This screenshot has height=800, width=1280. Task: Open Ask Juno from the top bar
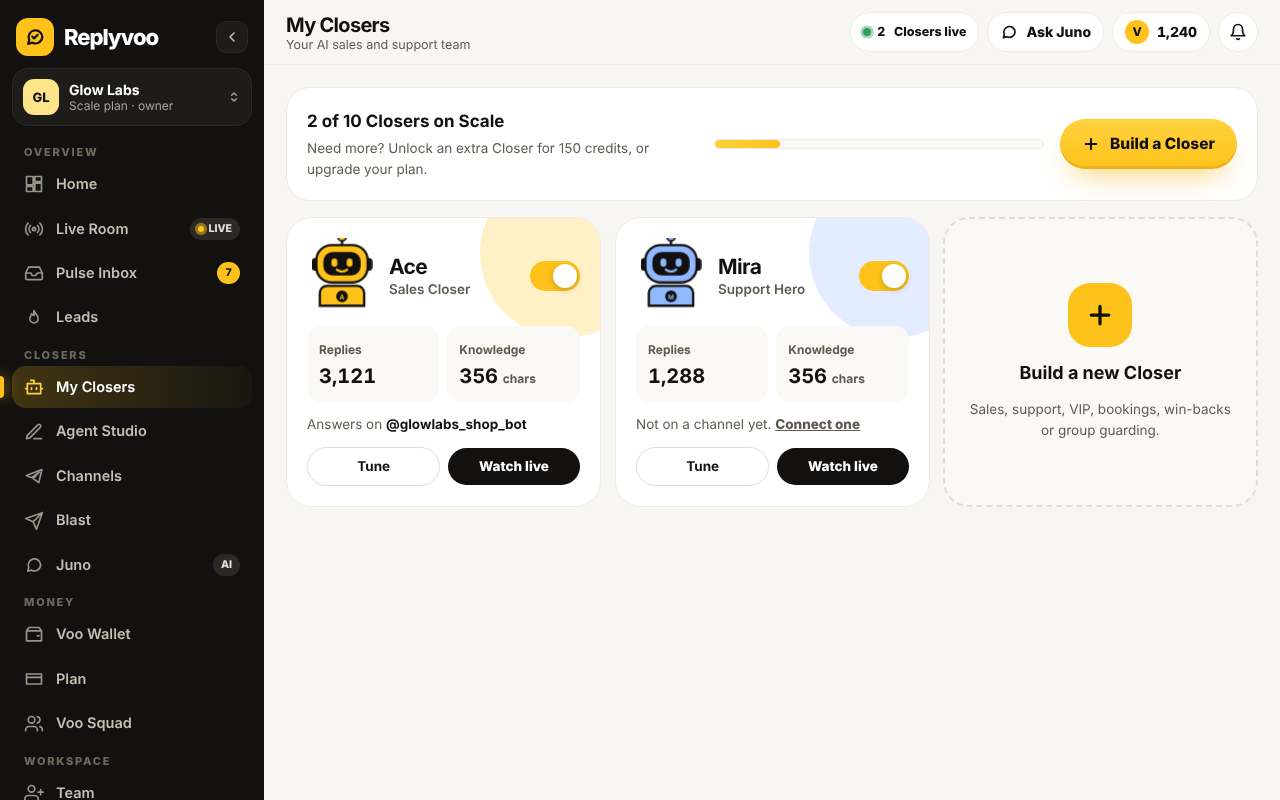(1045, 32)
